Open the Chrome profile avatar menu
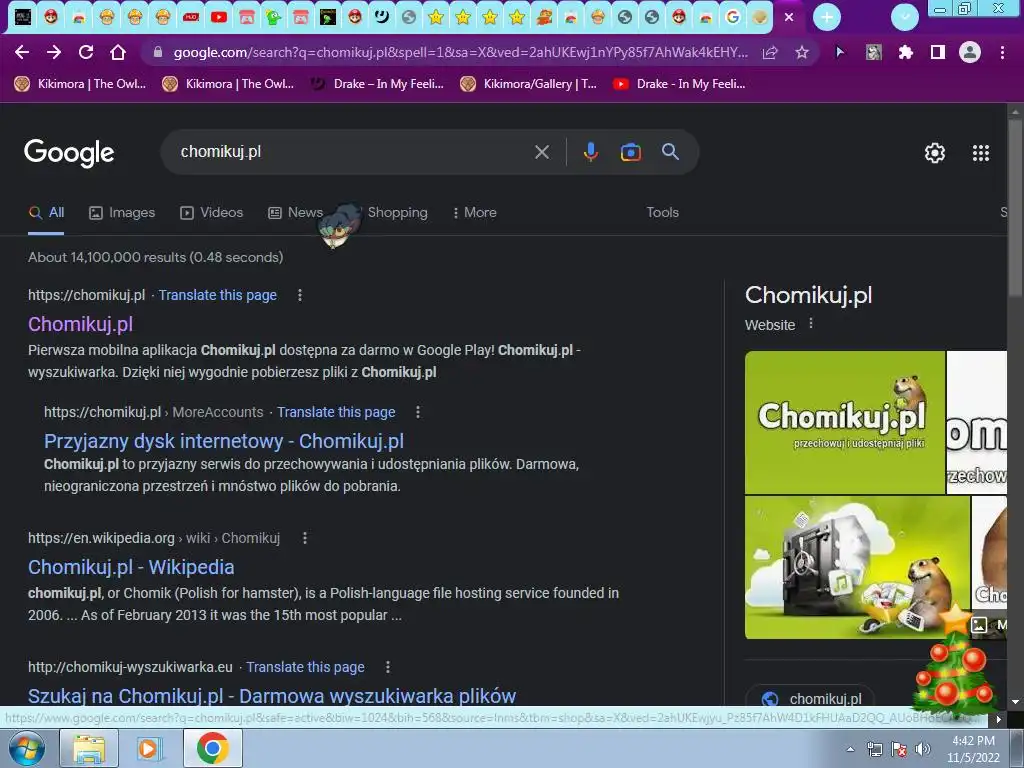The height and width of the screenshot is (768, 1024). coord(970,52)
